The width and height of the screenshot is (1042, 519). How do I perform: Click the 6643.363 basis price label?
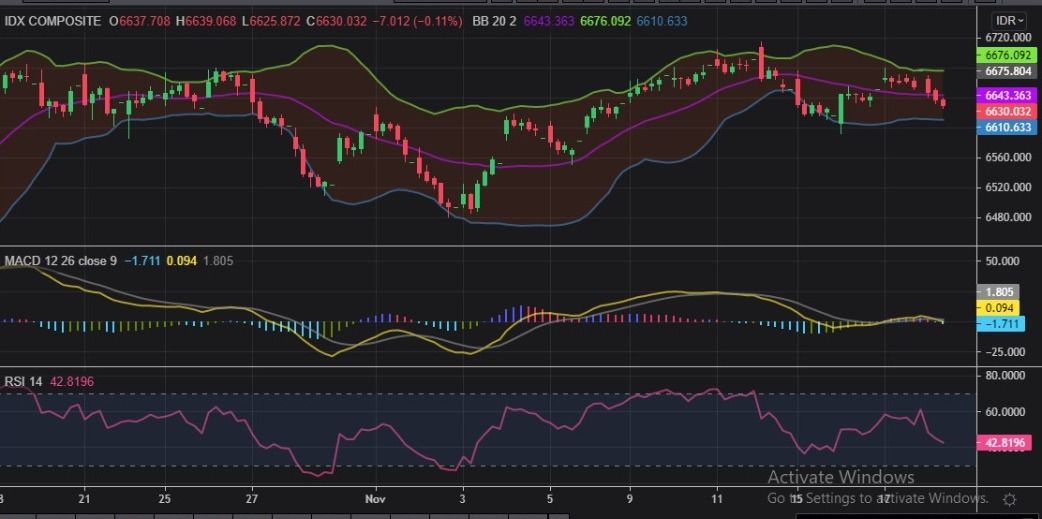[x=1009, y=96]
